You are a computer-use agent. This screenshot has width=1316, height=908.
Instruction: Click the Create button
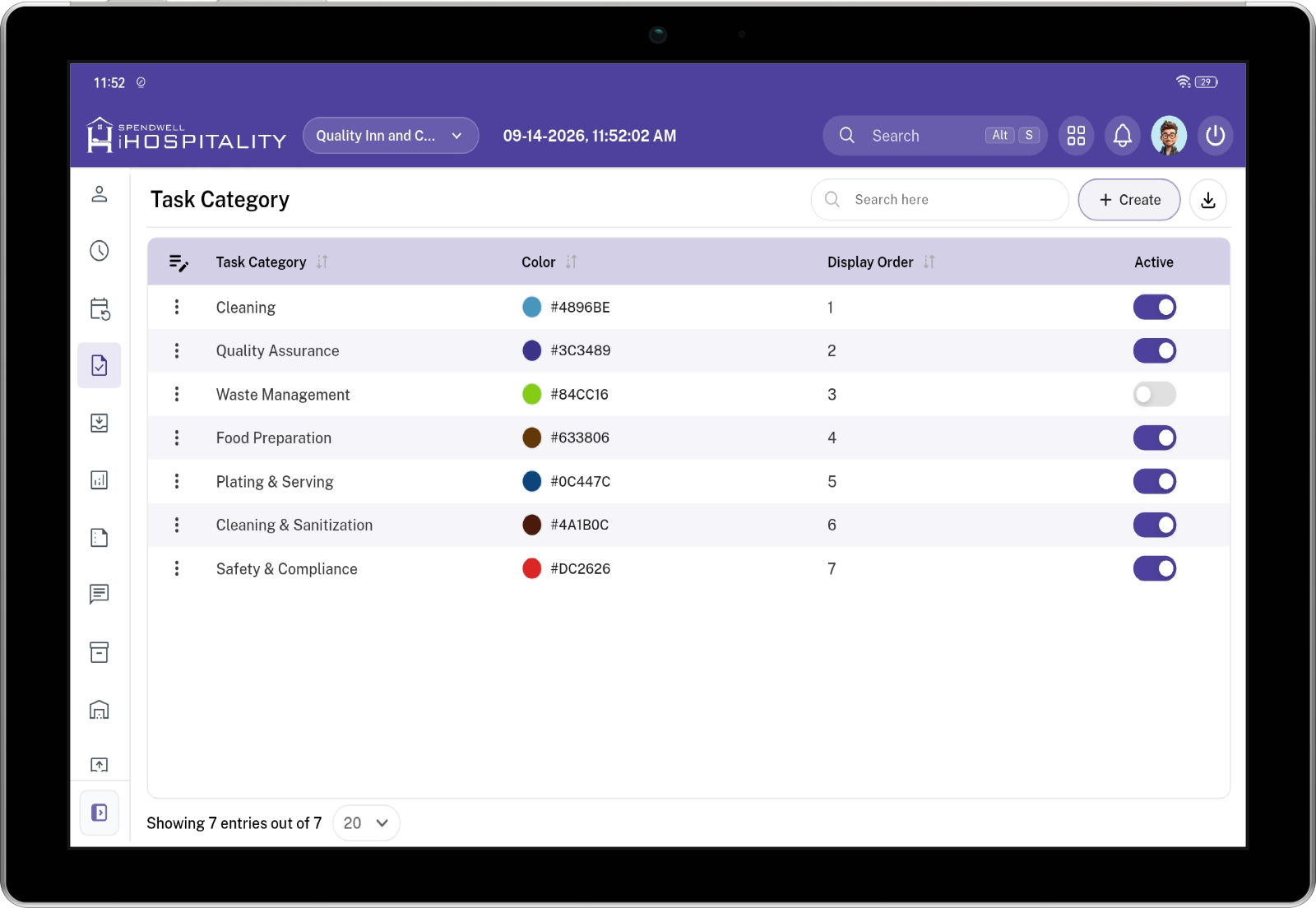(x=1129, y=200)
